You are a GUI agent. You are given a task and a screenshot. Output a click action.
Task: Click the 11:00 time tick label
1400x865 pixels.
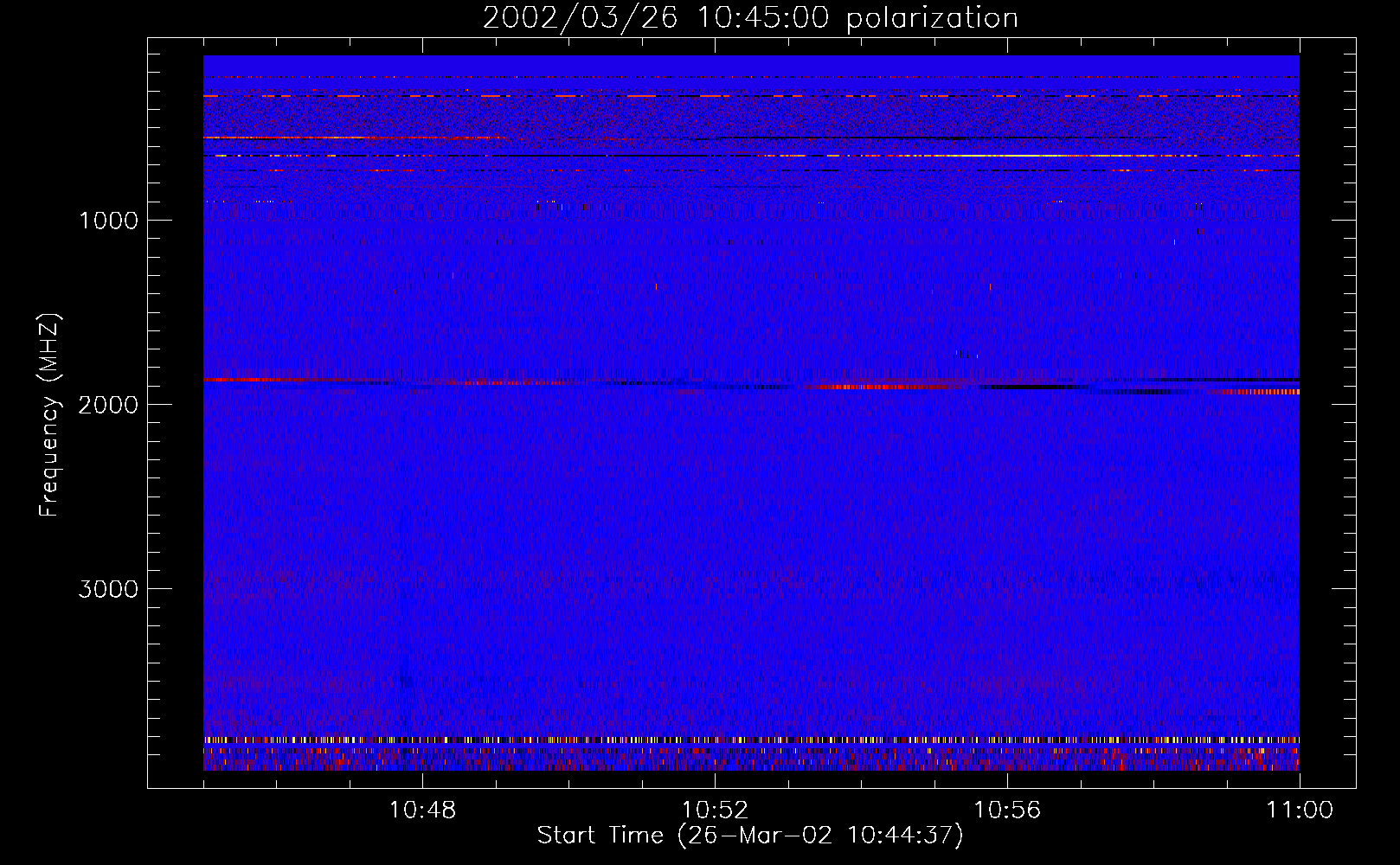tap(1300, 811)
